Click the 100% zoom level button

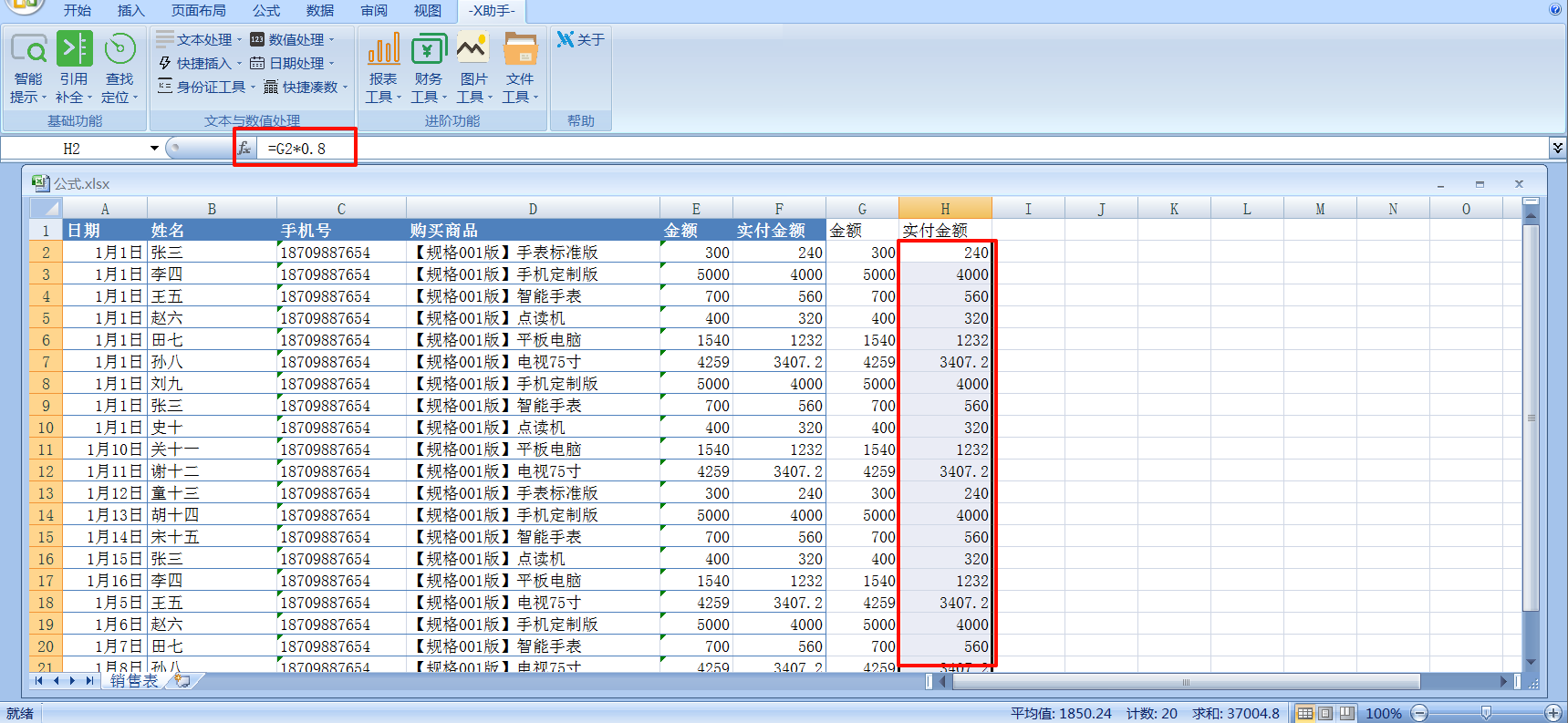pos(1383,713)
